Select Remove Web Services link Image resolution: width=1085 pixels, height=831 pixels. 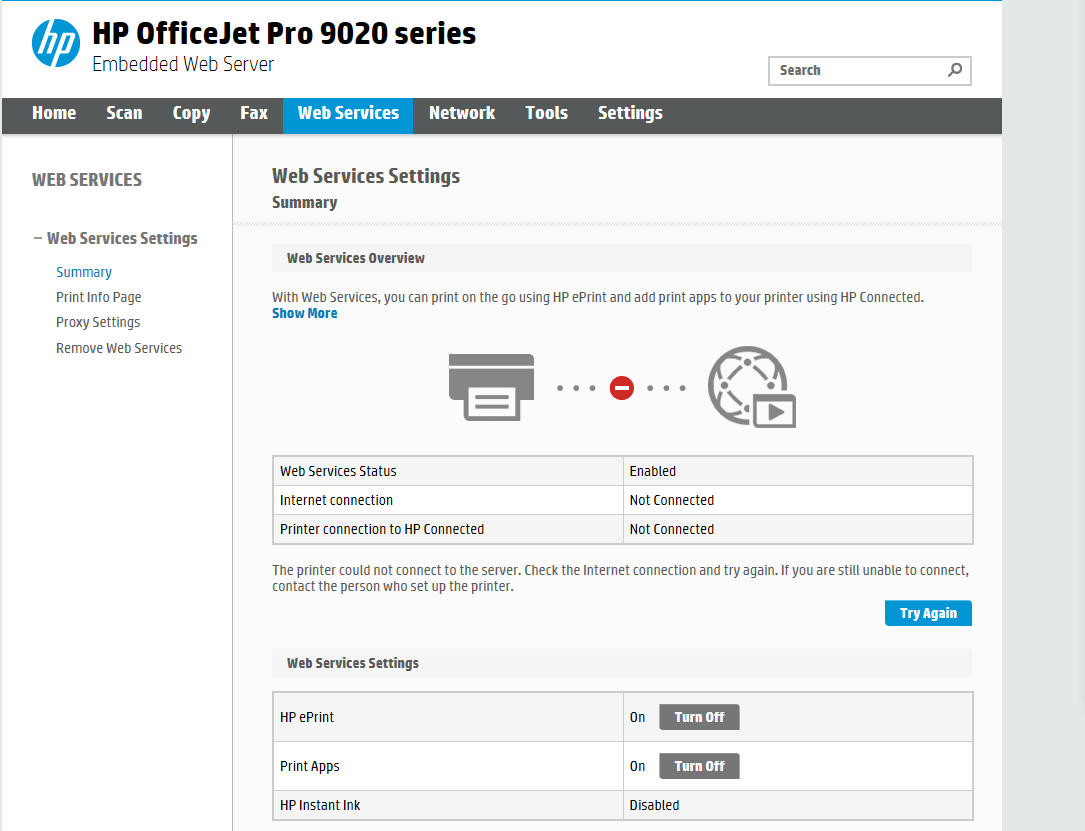(119, 348)
